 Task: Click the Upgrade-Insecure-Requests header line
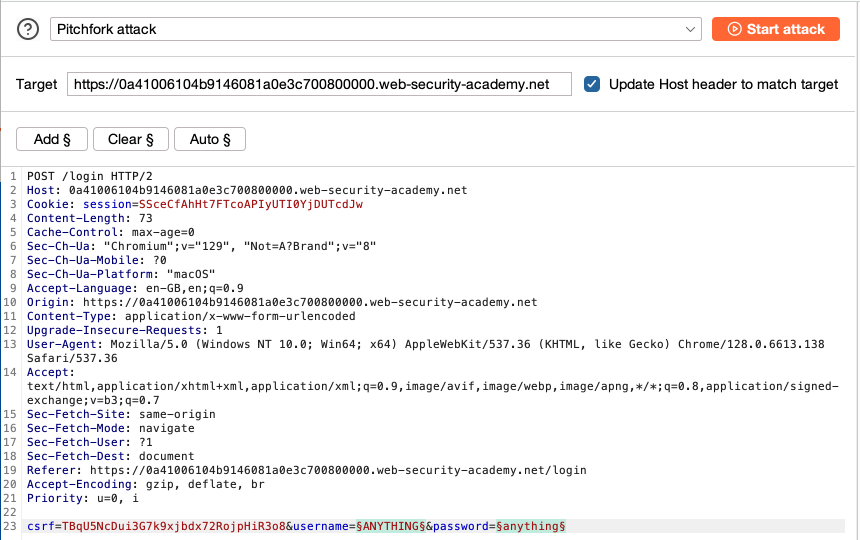coord(125,330)
